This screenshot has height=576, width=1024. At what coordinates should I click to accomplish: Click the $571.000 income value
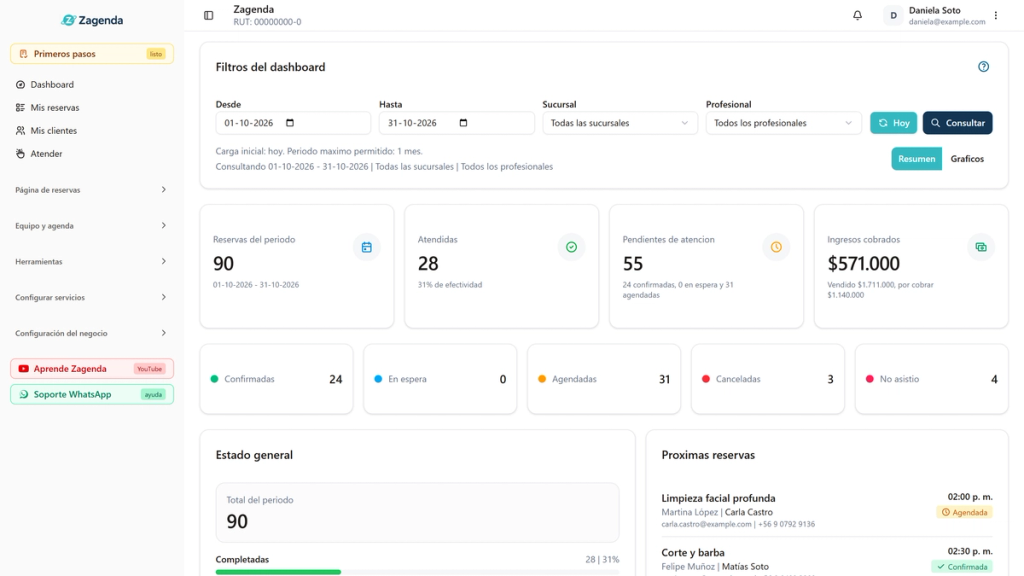(x=863, y=263)
